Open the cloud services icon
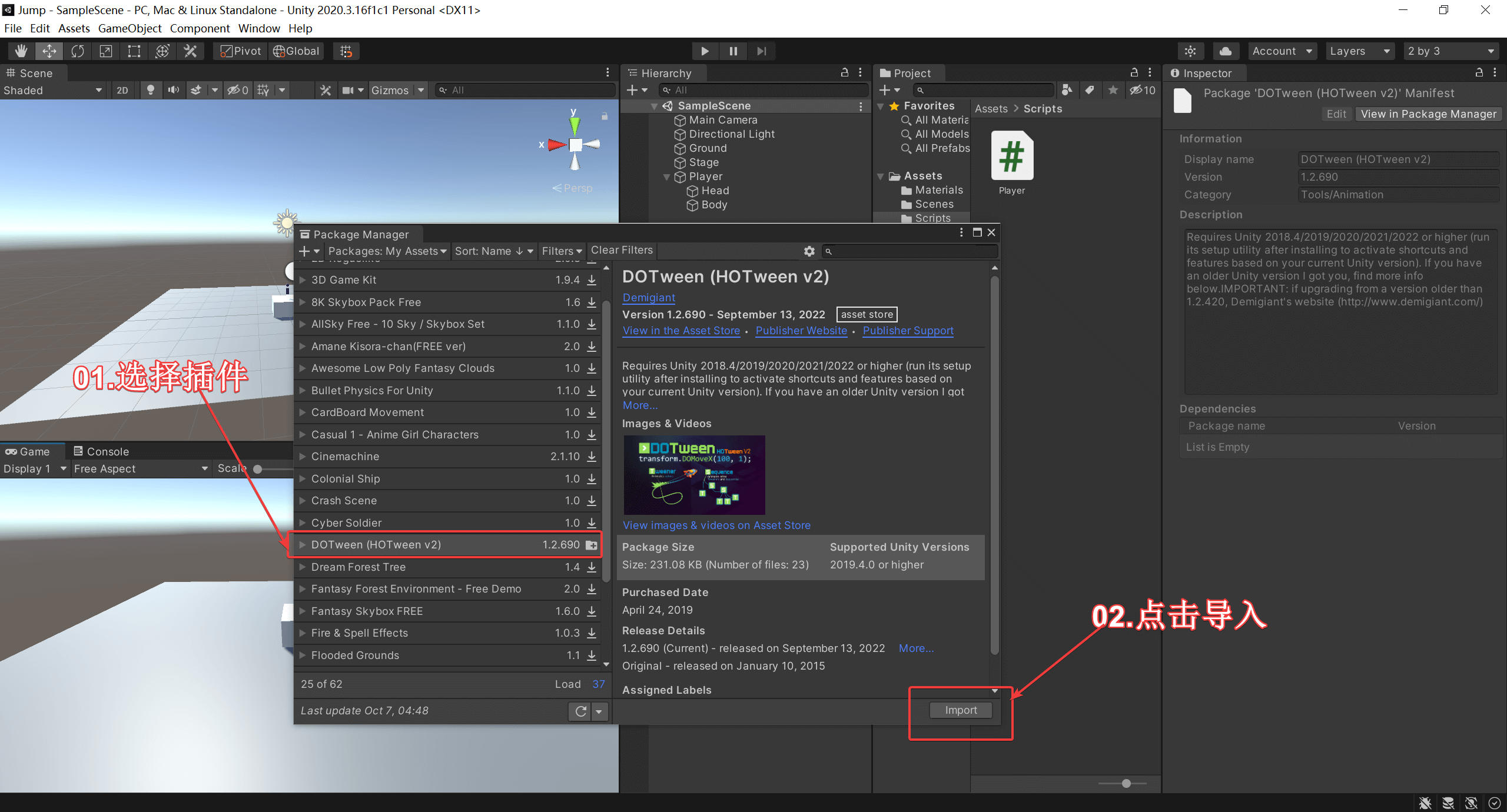Image resolution: width=1507 pixels, height=812 pixels. (1225, 51)
